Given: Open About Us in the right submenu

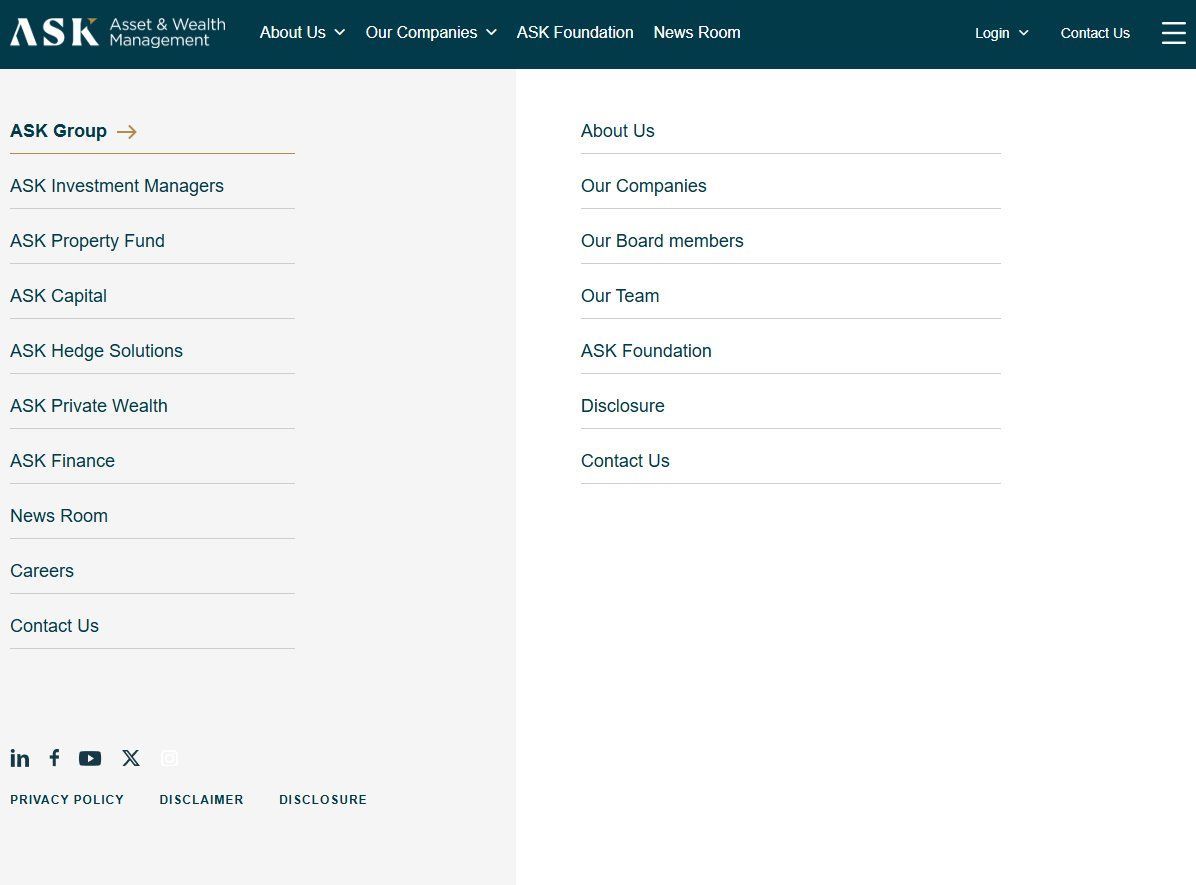Looking at the screenshot, I should [618, 130].
